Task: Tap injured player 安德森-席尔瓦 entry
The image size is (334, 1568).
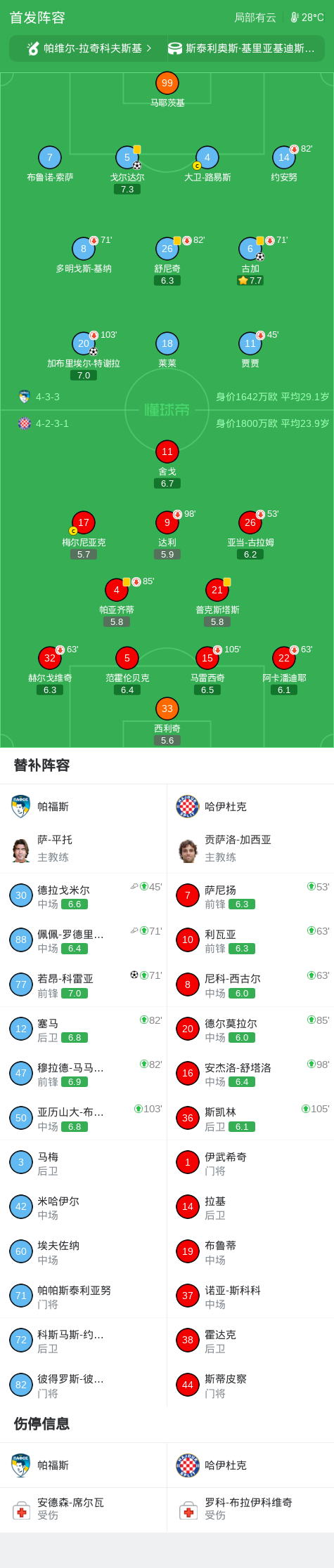Action: (84, 1509)
